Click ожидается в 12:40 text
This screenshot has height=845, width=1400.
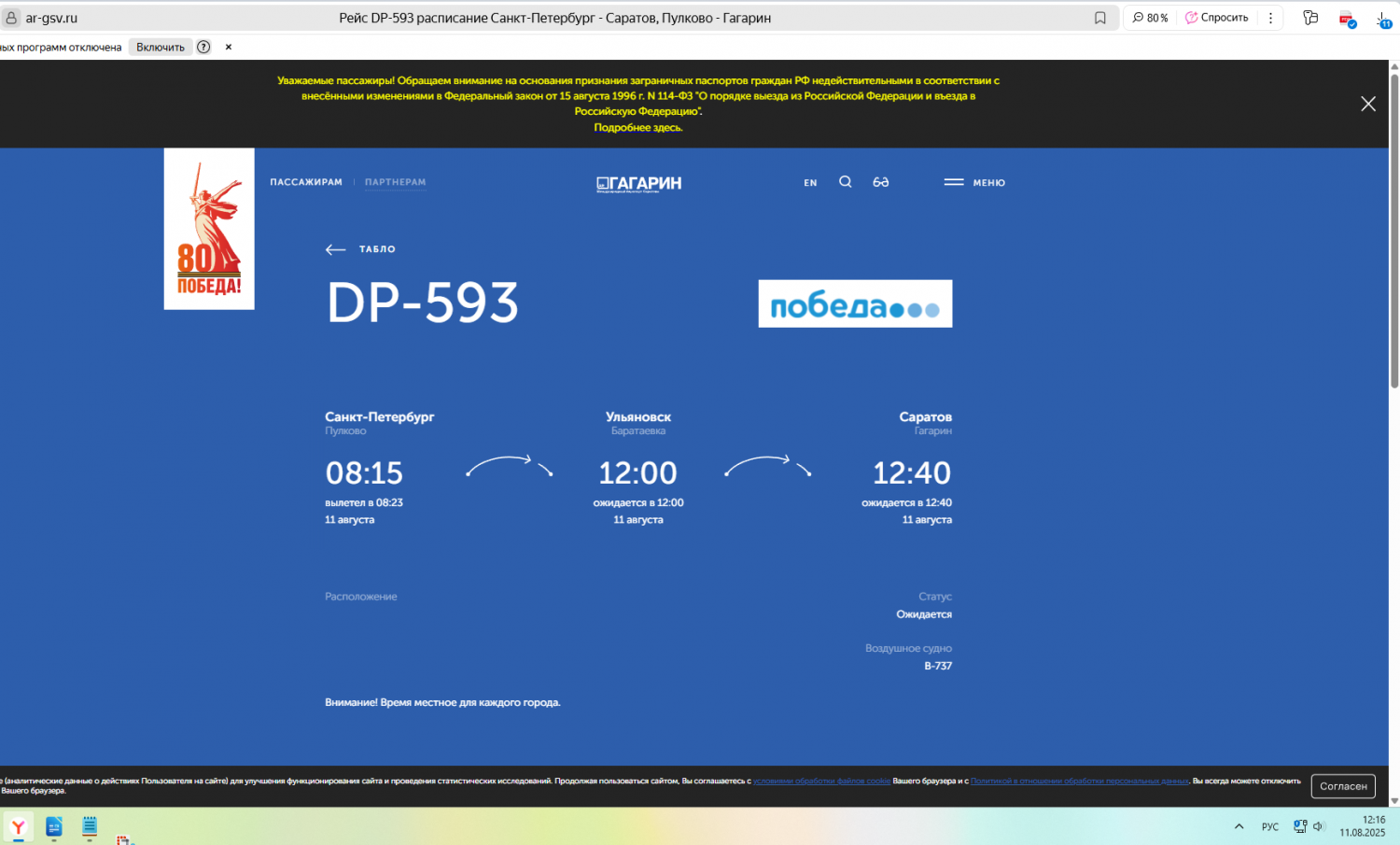907,502
